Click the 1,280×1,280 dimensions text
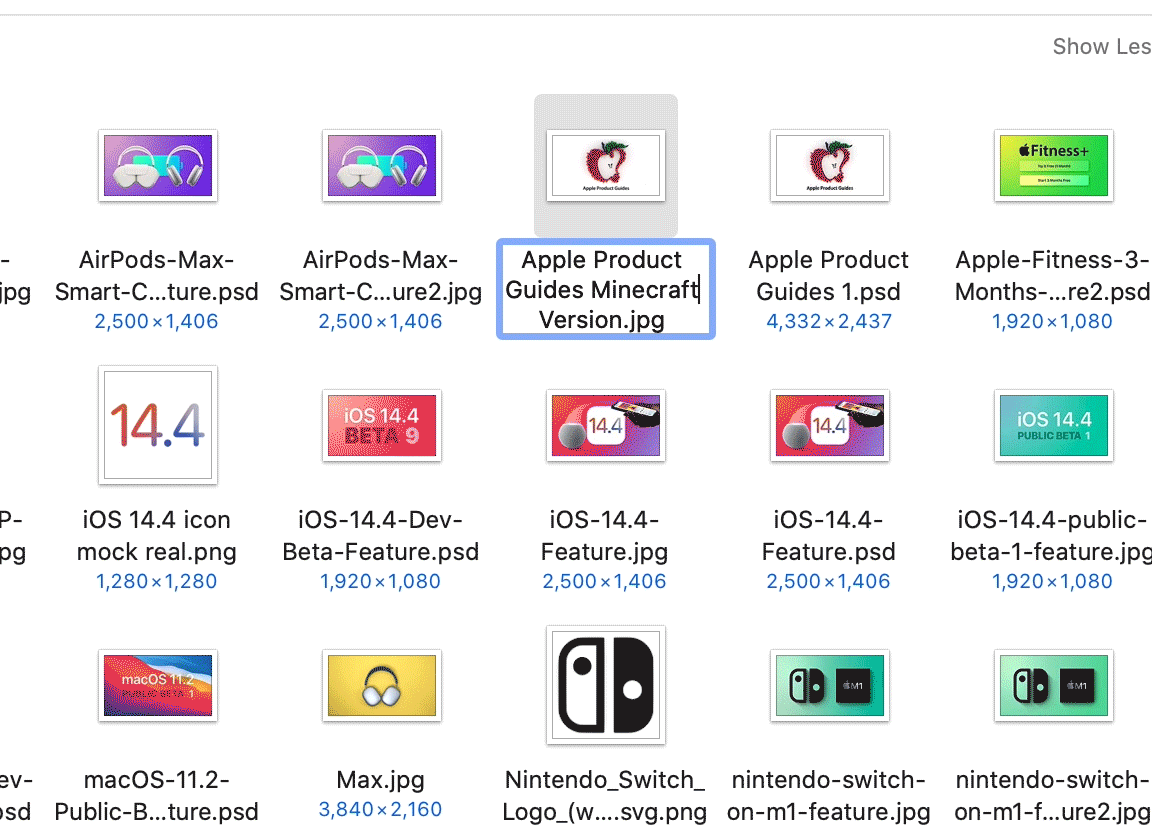This screenshot has height=830, width=1152. click(156, 581)
